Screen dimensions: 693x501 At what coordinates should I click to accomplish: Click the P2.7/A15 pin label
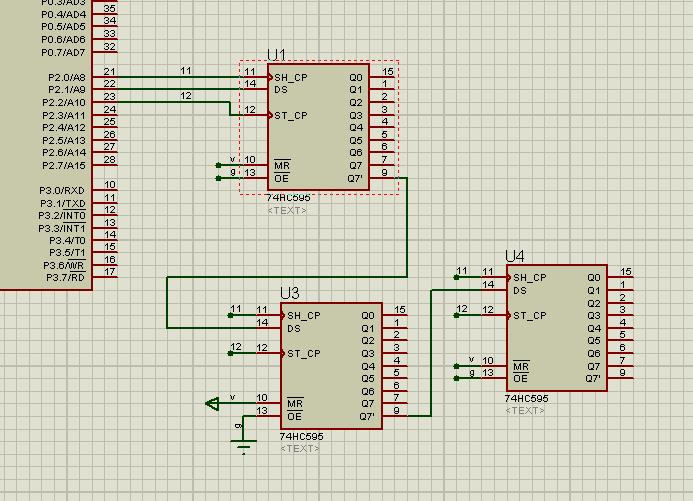[x=64, y=166]
